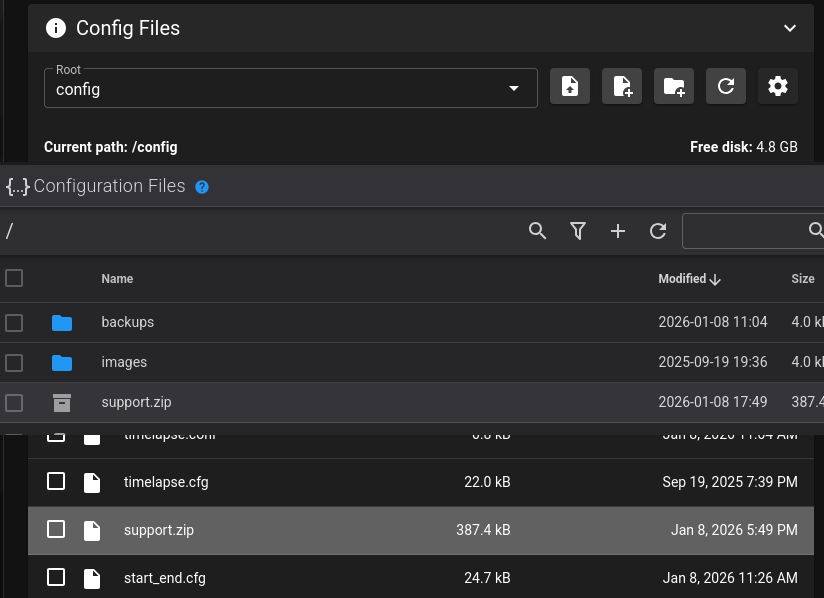This screenshot has width=824, height=598.
Task: Click the search magnifier in Configuration Files toolbar
Action: pos(537,231)
